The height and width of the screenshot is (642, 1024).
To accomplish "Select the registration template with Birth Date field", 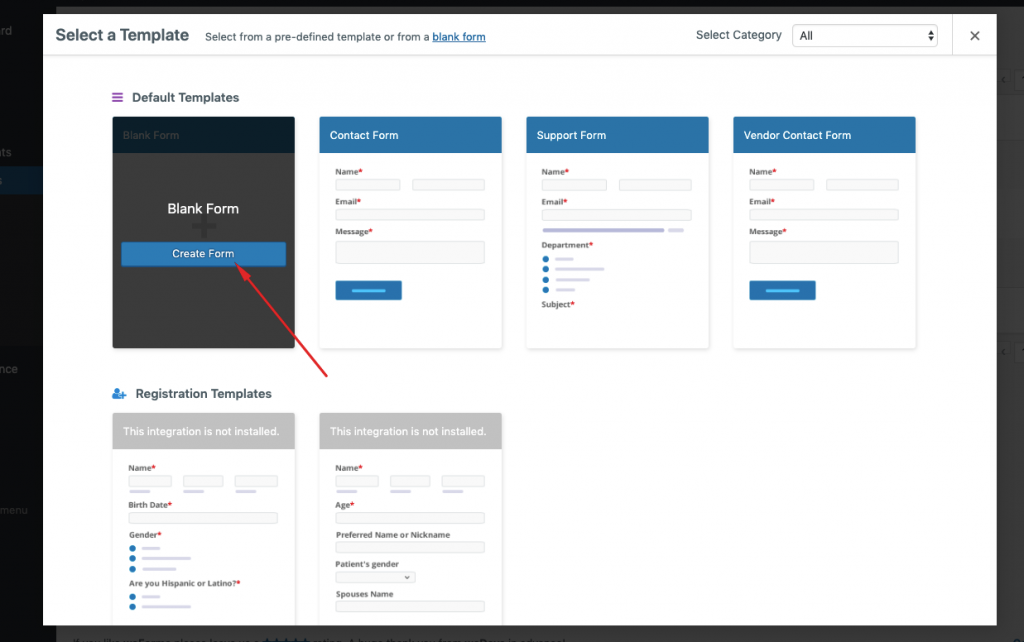I will 203,519.
